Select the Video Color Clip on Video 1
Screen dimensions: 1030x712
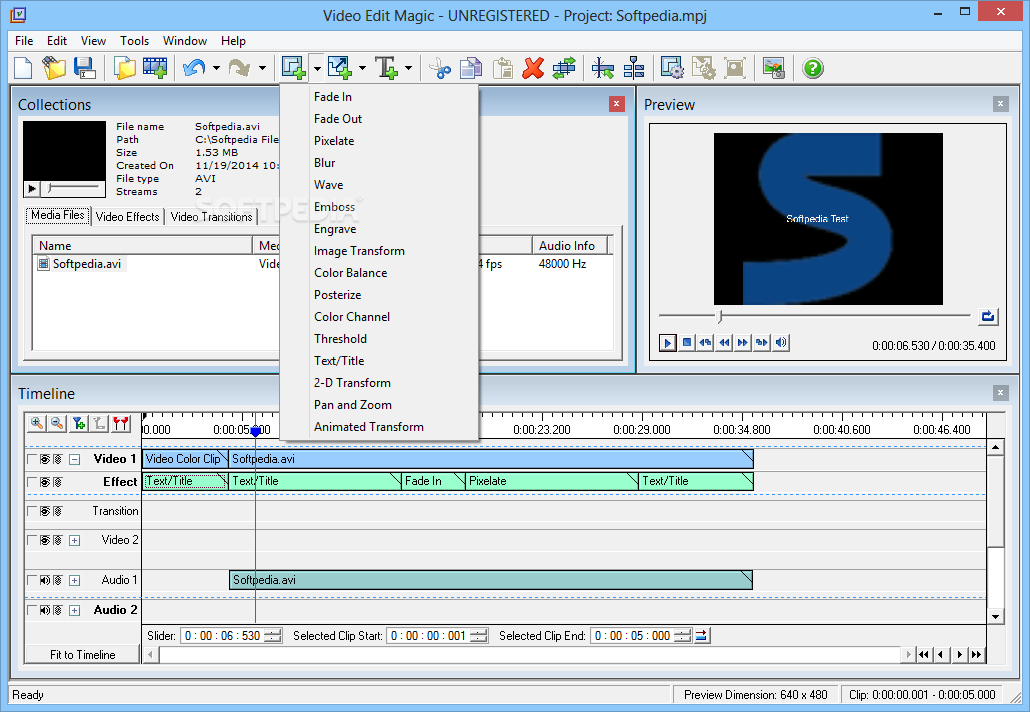tap(185, 459)
